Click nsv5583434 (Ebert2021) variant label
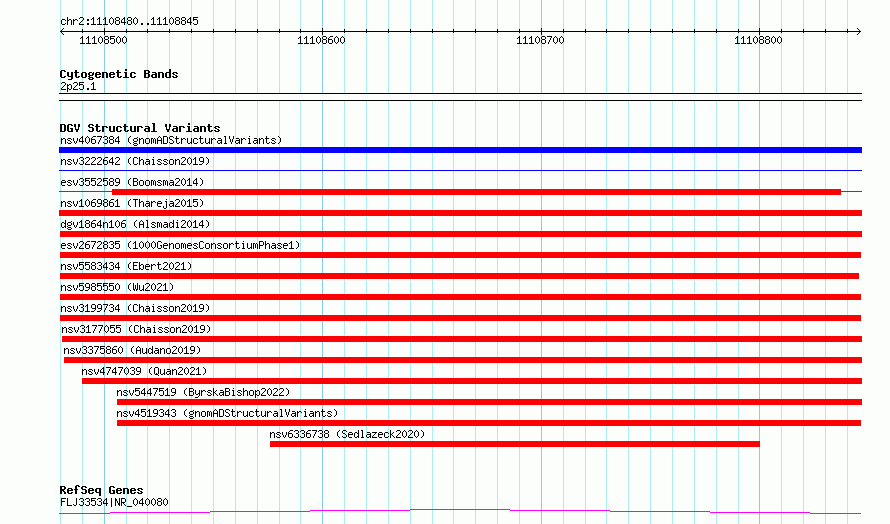Viewport: 890px width, 524px height. click(126, 266)
